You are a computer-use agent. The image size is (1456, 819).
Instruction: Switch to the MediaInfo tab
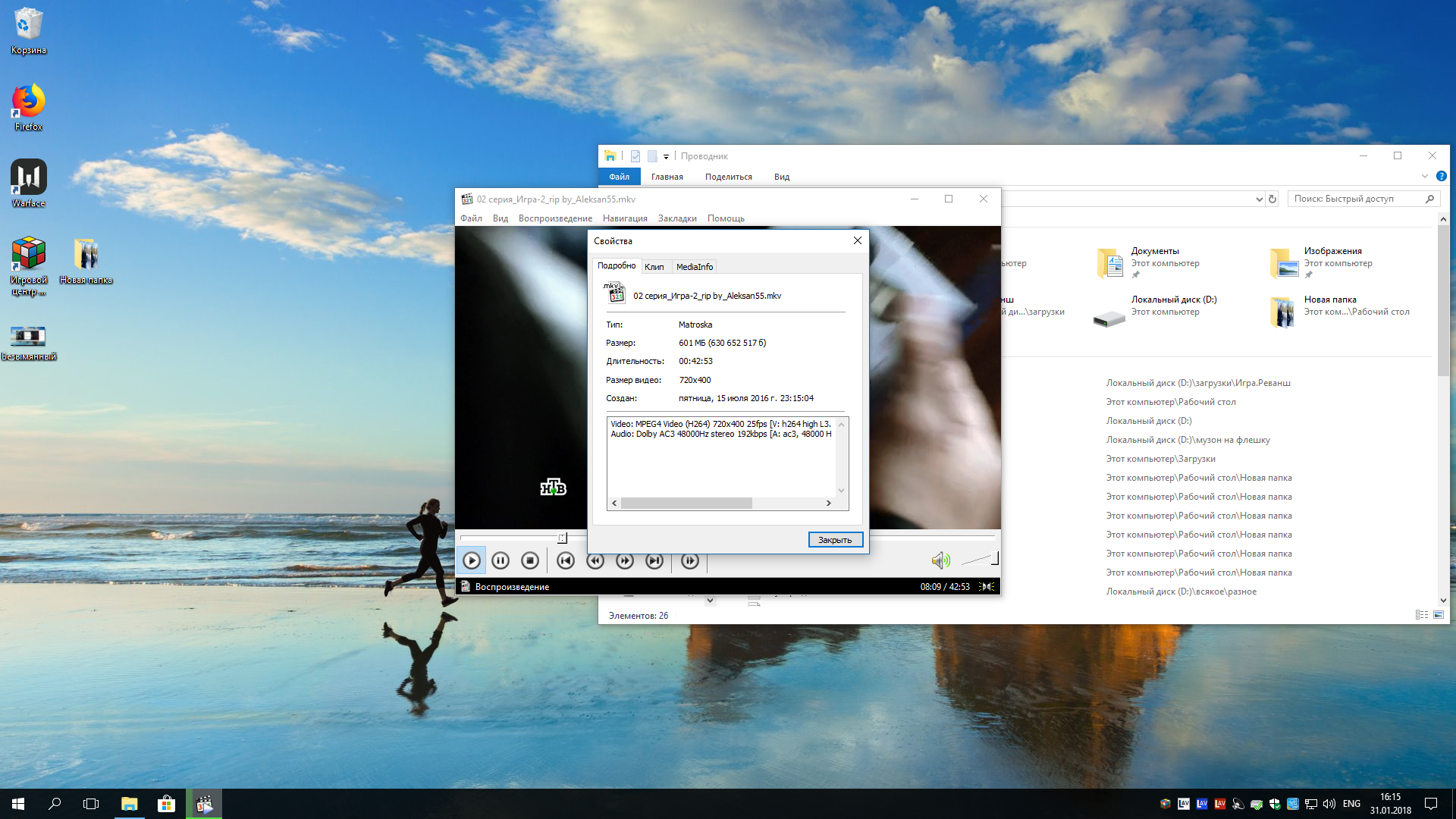pyautogui.click(x=694, y=267)
